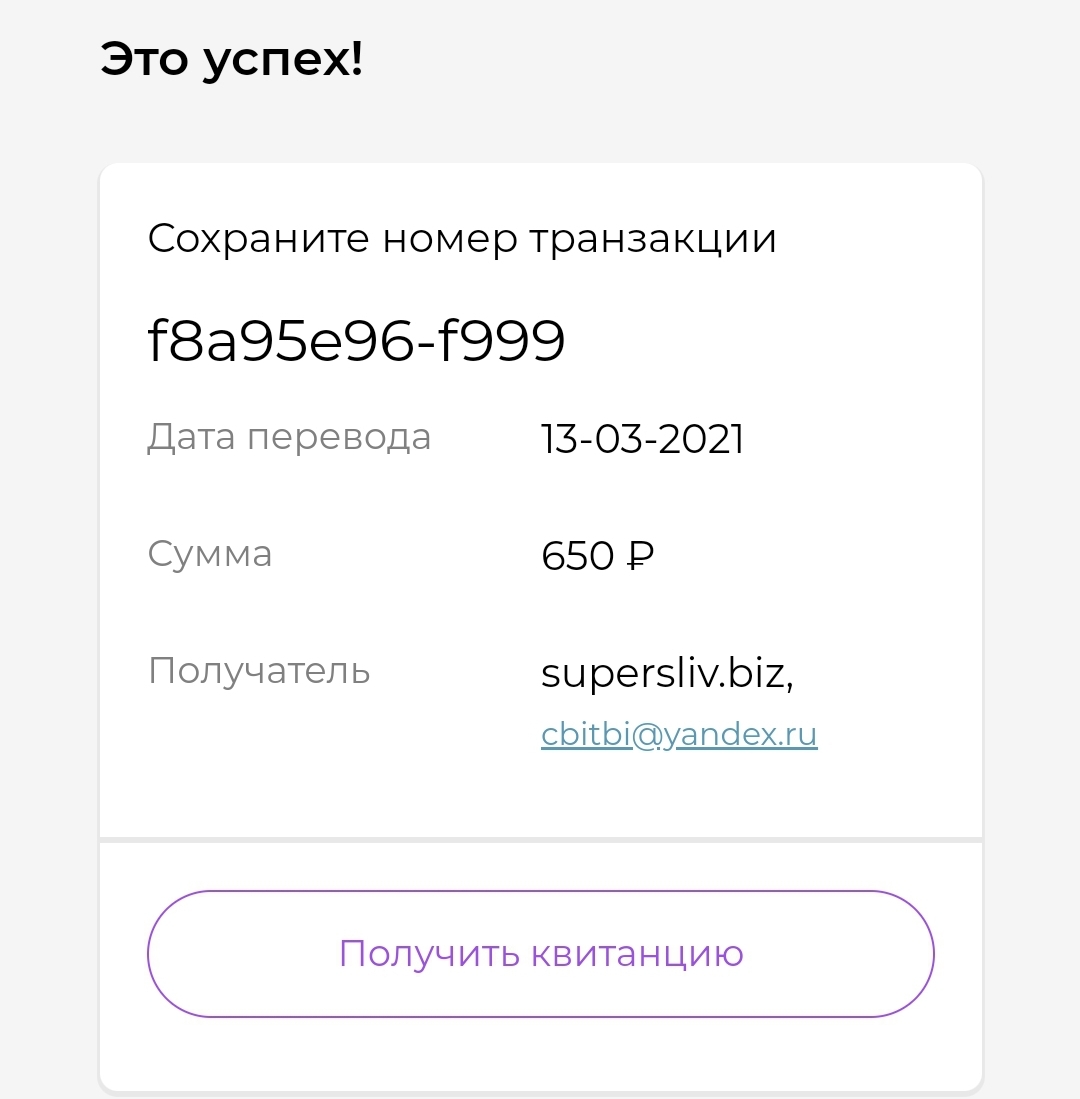Click the word транзакции in the card title
The height and width of the screenshot is (1099, 1080).
(653, 240)
